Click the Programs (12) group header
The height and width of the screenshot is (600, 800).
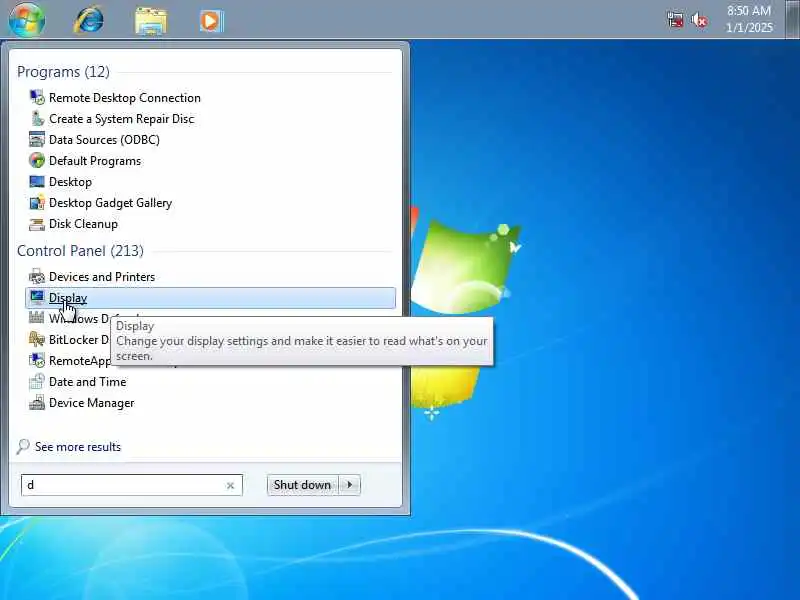coord(63,72)
